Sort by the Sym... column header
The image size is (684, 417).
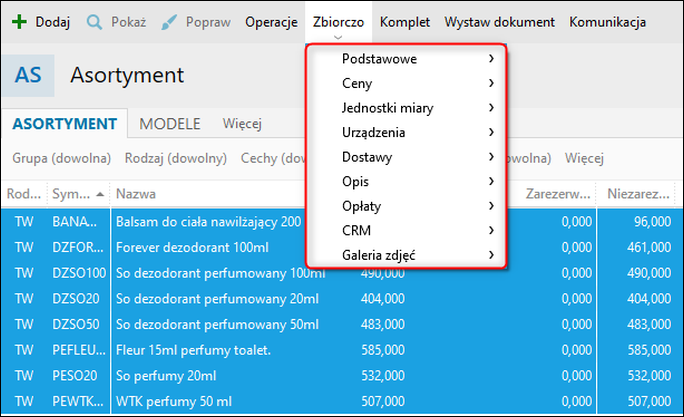[79, 194]
